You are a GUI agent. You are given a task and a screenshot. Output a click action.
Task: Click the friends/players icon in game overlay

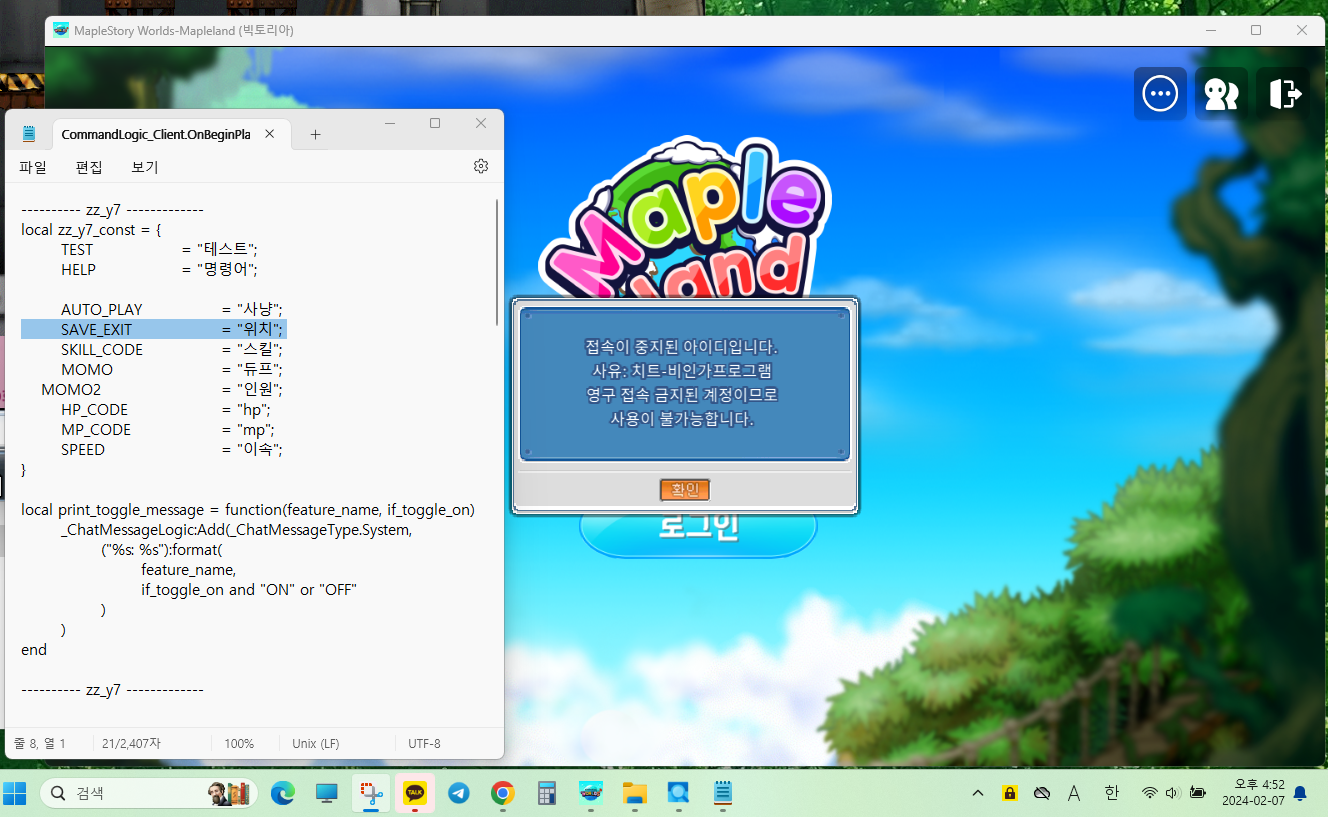1221,94
